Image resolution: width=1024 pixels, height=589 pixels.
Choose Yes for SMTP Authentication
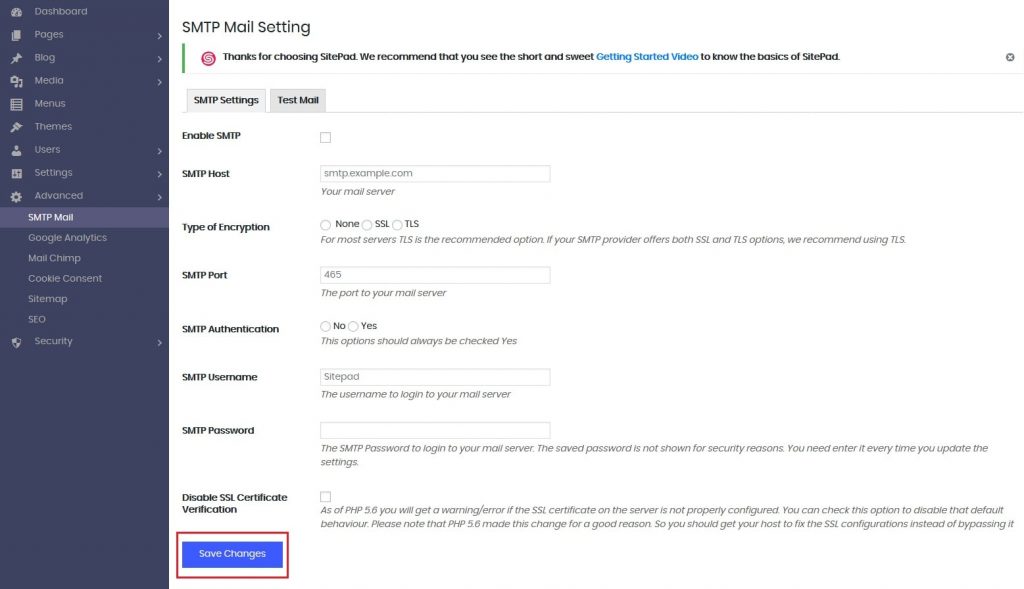pos(353,327)
